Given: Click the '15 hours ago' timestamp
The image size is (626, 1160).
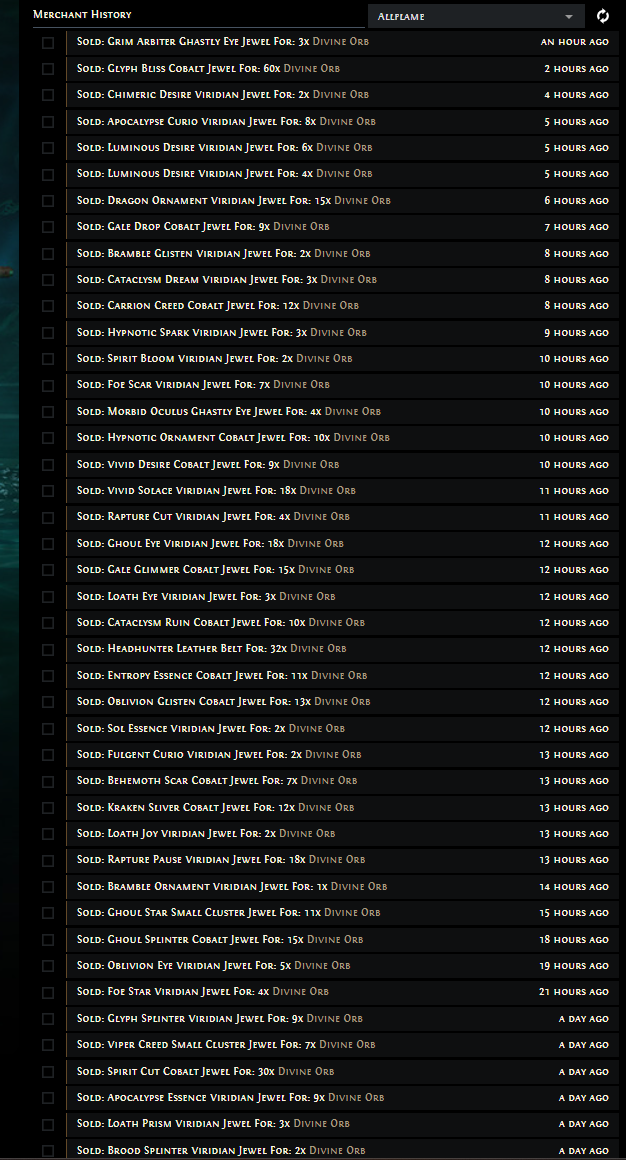Looking at the screenshot, I should pos(574,914).
